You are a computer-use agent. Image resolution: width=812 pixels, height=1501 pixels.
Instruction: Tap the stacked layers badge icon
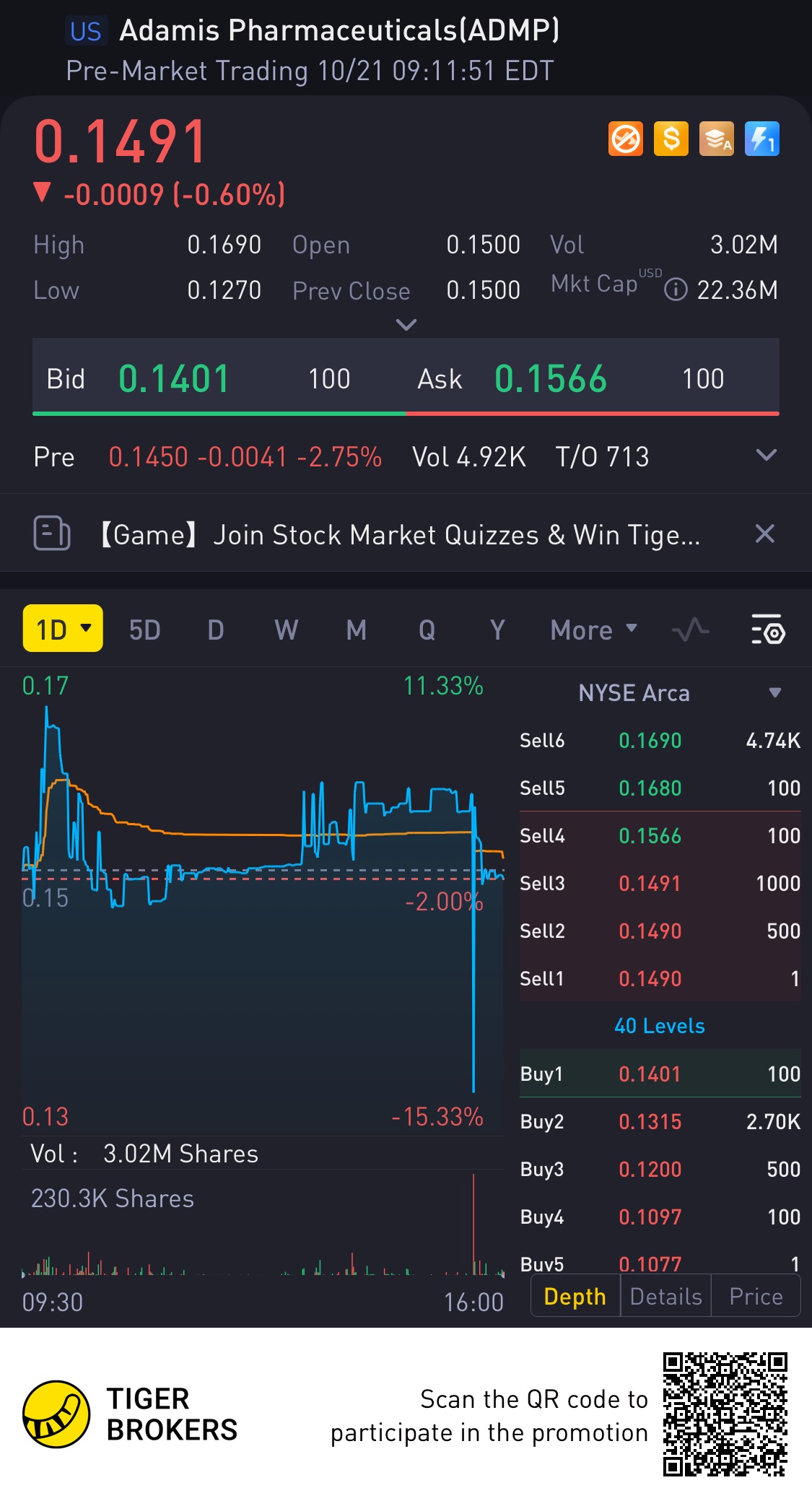[x=716, y=139]
